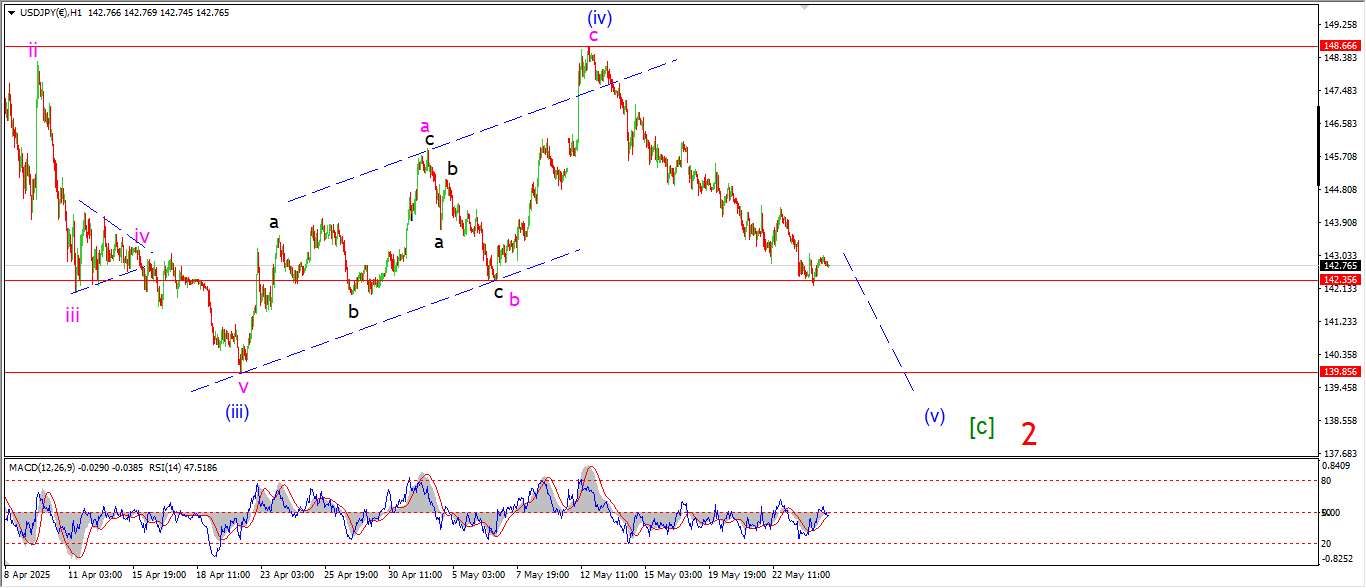Select the blue (v) projected wave label
This screenshot has height=588, width=1366.
[934, 416]
